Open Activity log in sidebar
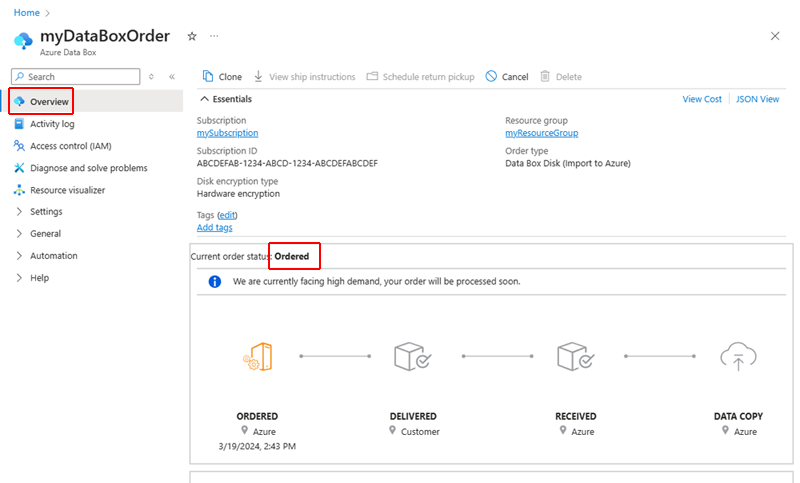This screenshot has height=483, width=800. click(52, 124)
